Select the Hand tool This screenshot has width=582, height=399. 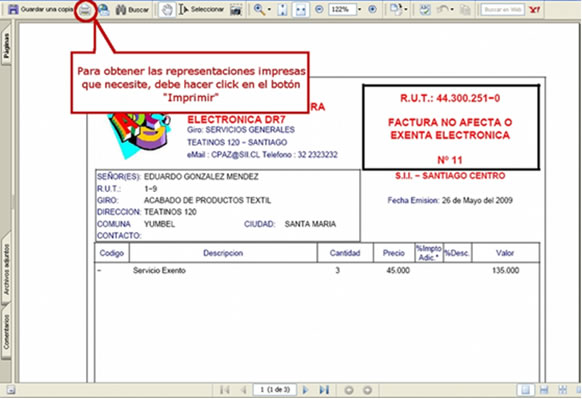pos(167,10)
